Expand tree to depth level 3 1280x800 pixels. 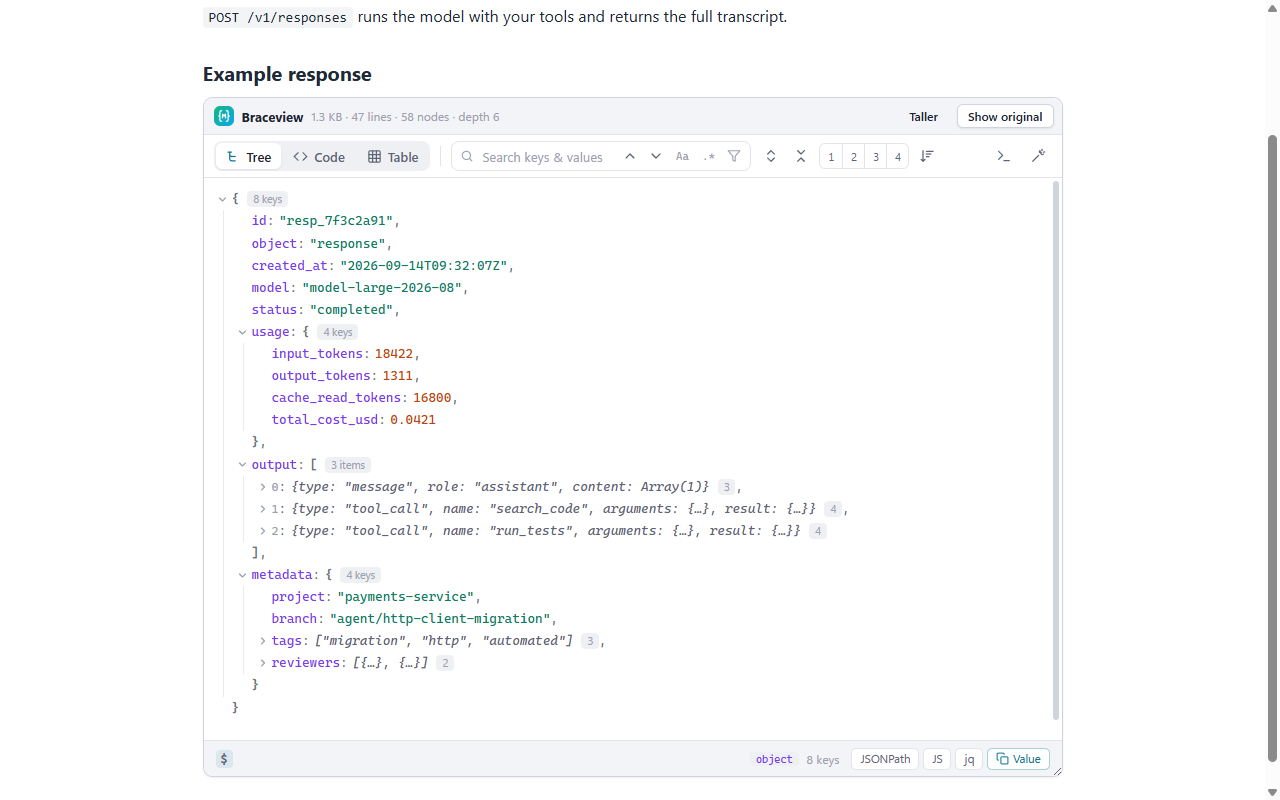tap(876, 157)
